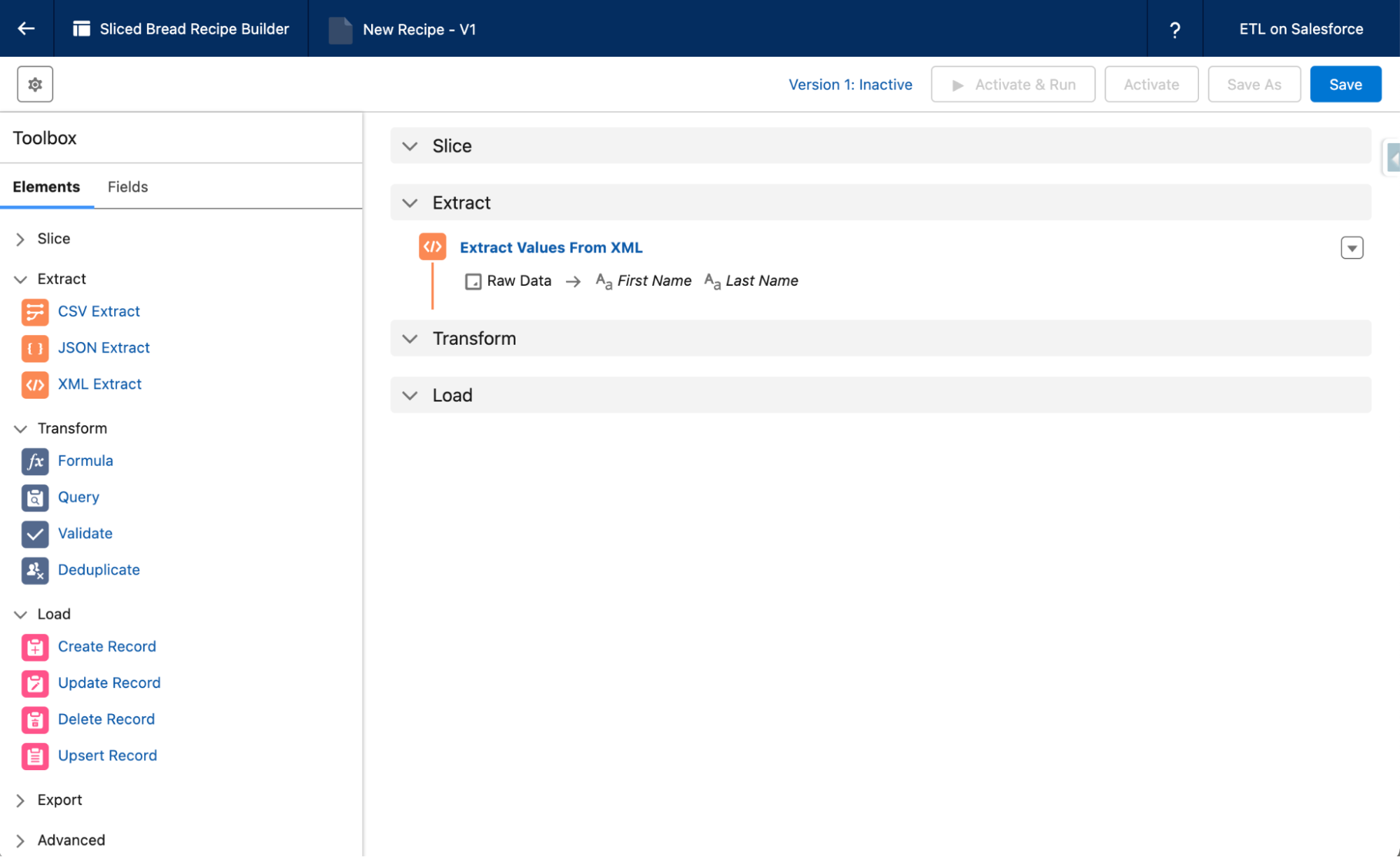Choose the Deduplicate icon
The height and width of the screenshot is (857, 1400).
tap(34, 570)
